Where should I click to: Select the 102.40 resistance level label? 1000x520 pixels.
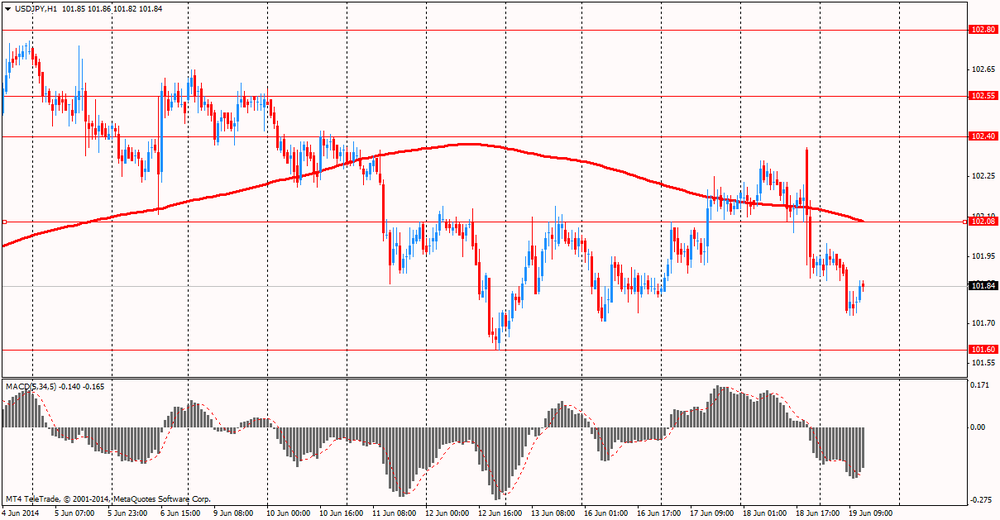click(983, 136)
